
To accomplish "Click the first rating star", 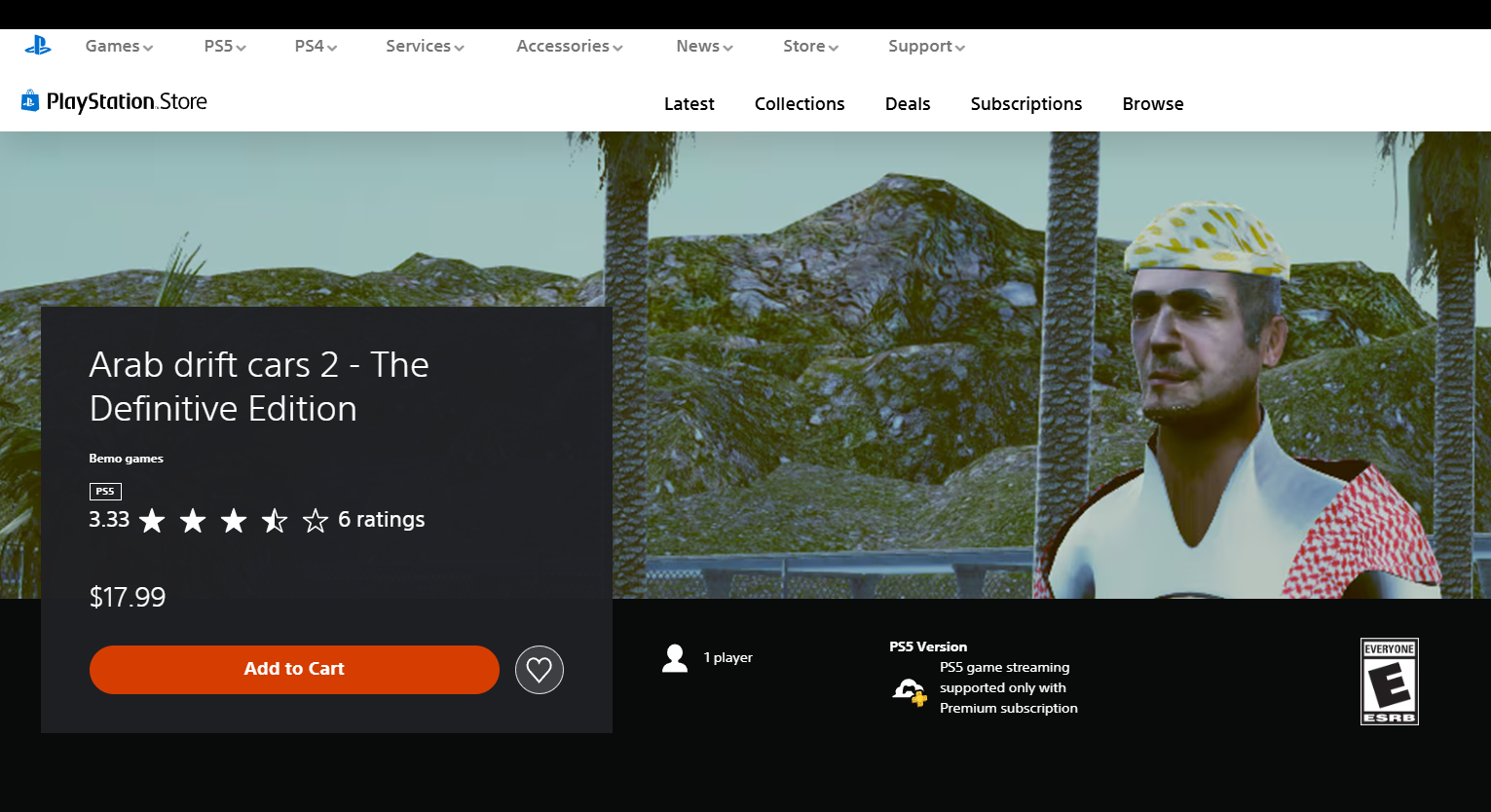I will pos(152,521).
